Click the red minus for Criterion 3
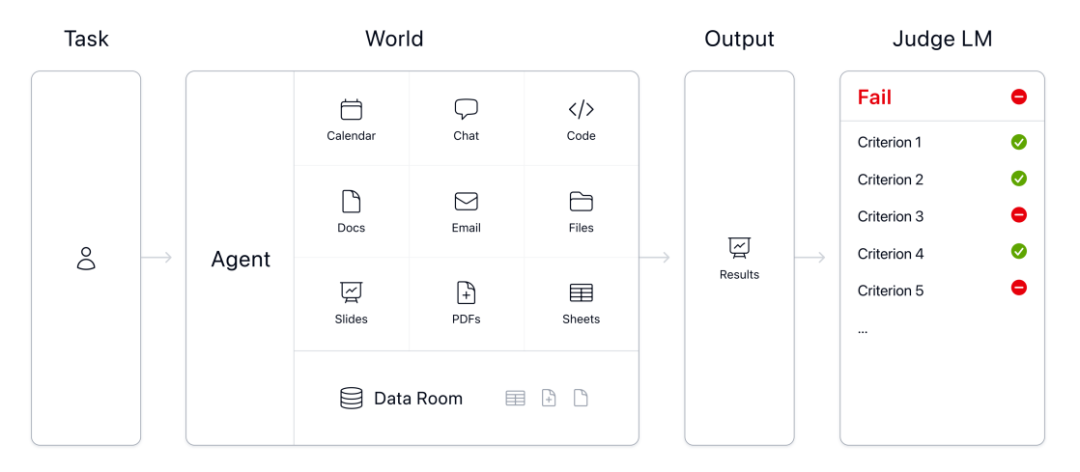The width and height of the screenshot is (1080, 472). click(1019, 215)
